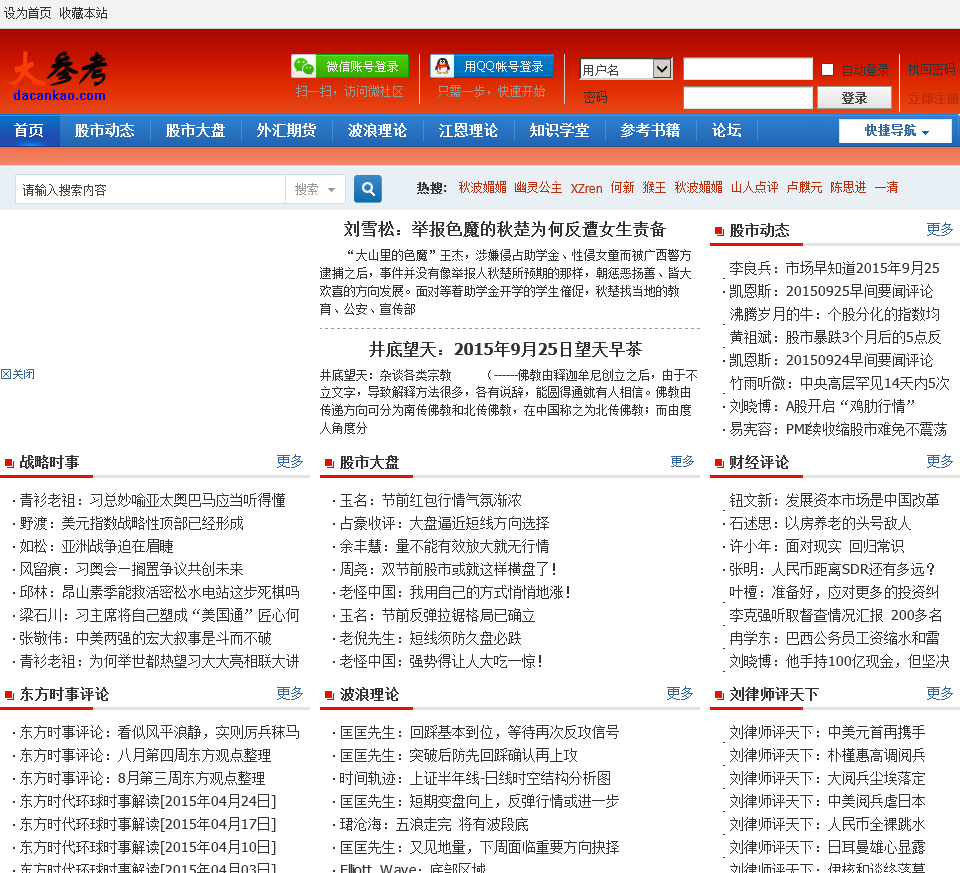The height and width of the screenshot is (873, 960).
Task: Focus the password input field
Action: pos(748,98)
